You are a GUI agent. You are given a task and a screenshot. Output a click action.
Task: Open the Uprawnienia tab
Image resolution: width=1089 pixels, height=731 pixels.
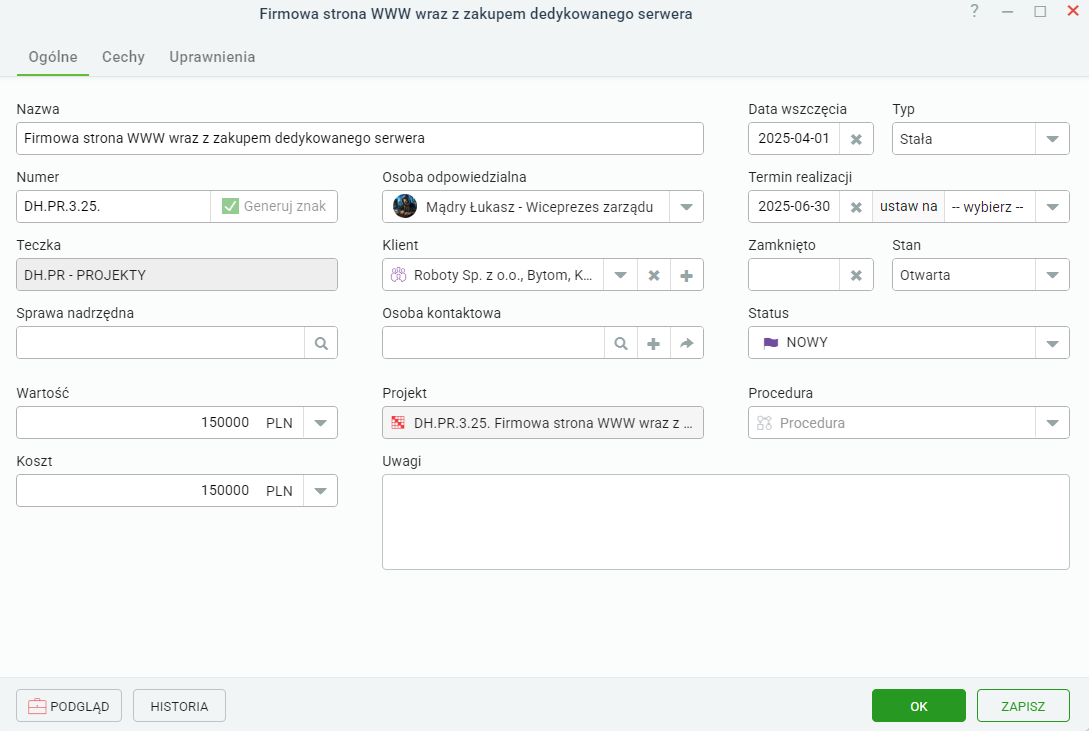pos(213,57)
